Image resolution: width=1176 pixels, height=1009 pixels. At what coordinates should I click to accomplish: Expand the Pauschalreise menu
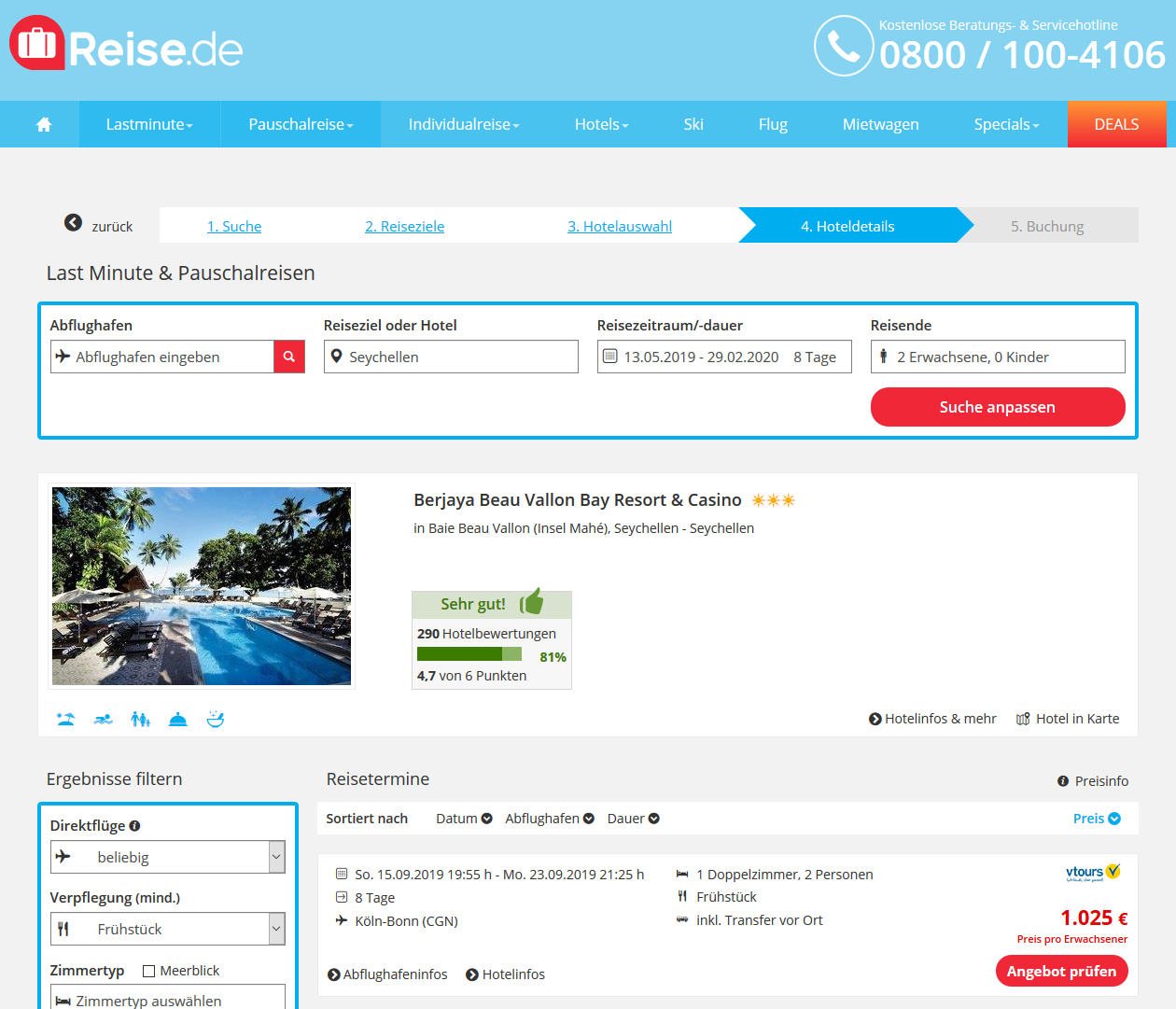[301, 124]
